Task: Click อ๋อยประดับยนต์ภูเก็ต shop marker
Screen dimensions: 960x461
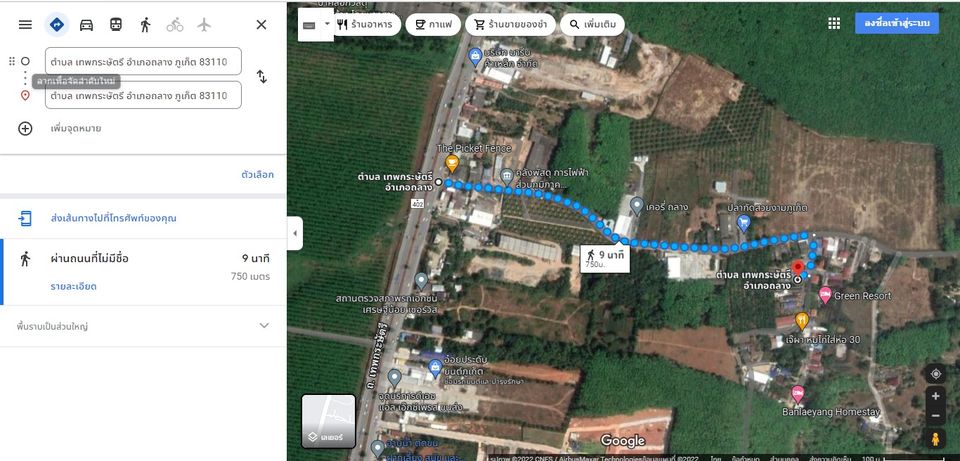Action: coord(435,368)
